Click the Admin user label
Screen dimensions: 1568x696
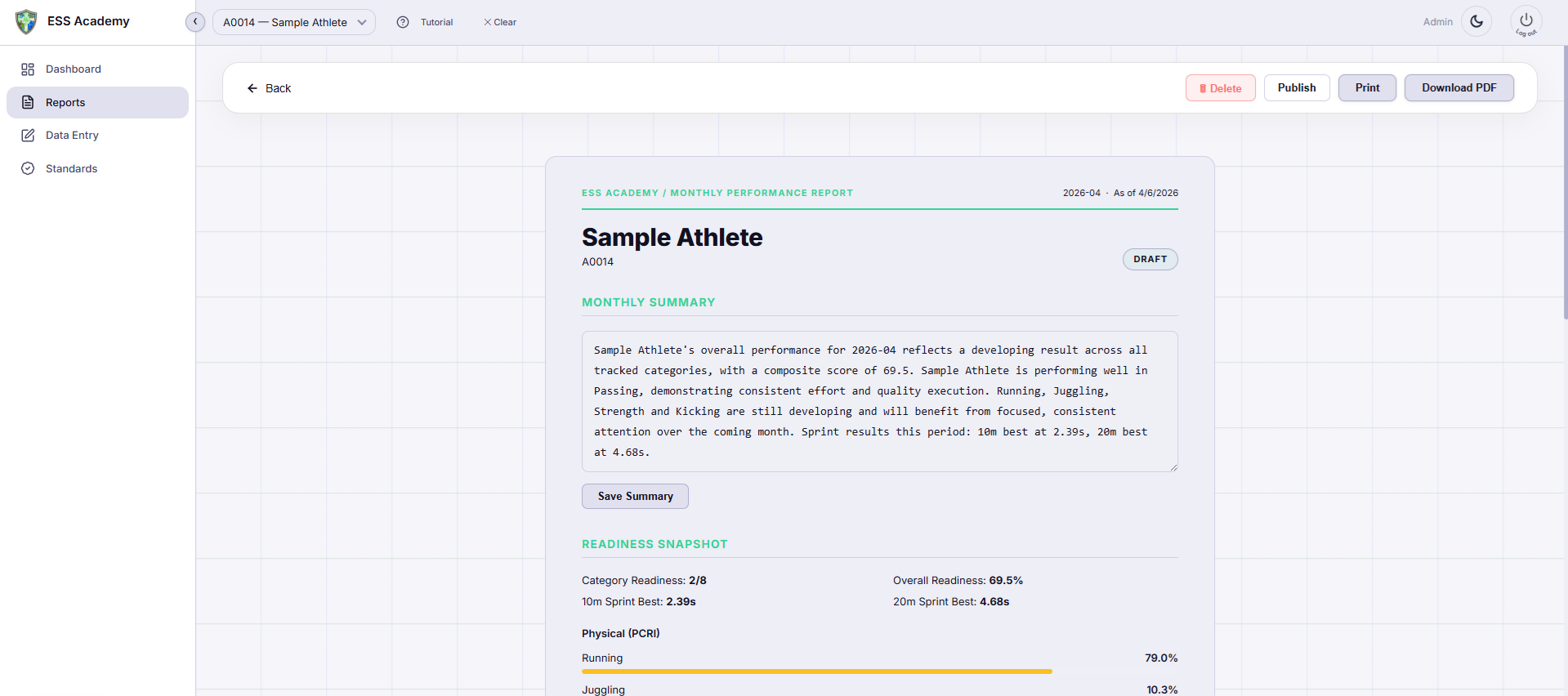1437,22
